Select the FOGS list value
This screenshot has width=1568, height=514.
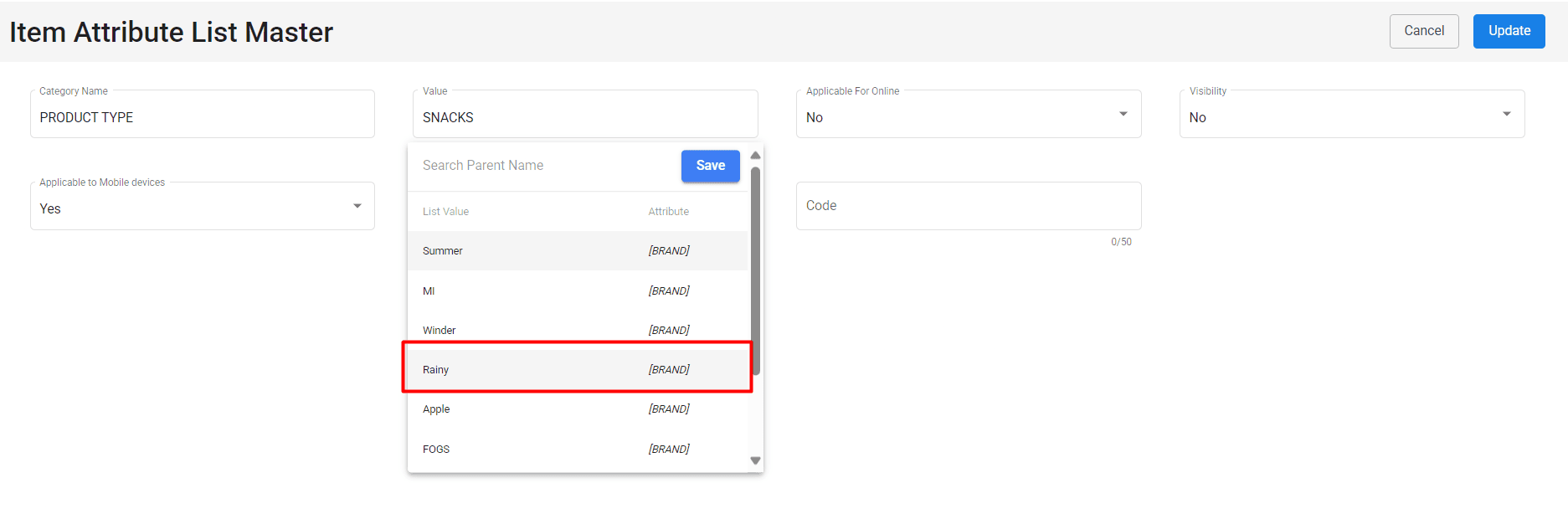point(577,450)
